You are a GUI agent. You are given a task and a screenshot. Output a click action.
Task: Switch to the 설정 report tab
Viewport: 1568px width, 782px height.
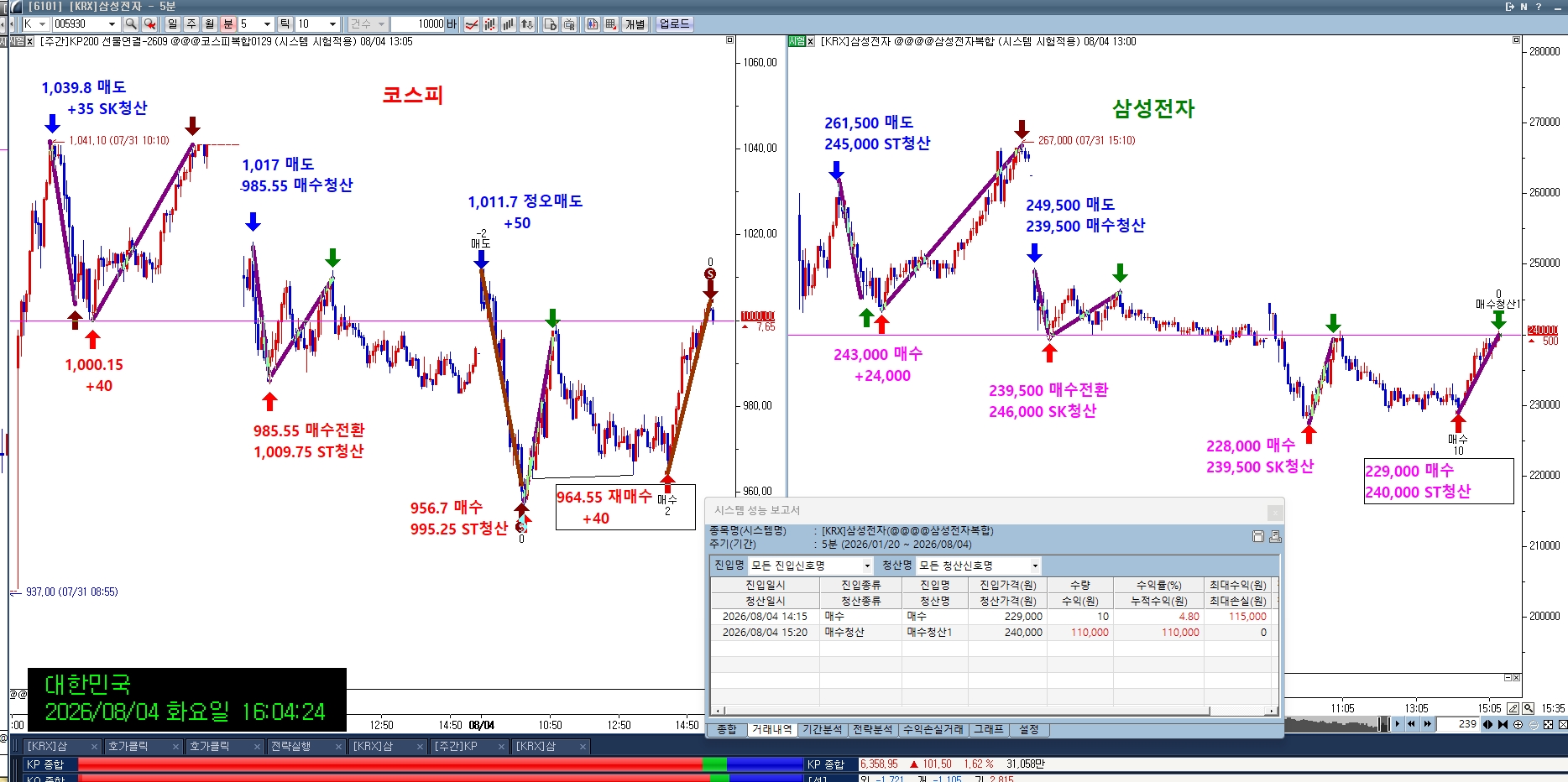pyautogui.click(x=1029, y=730)
